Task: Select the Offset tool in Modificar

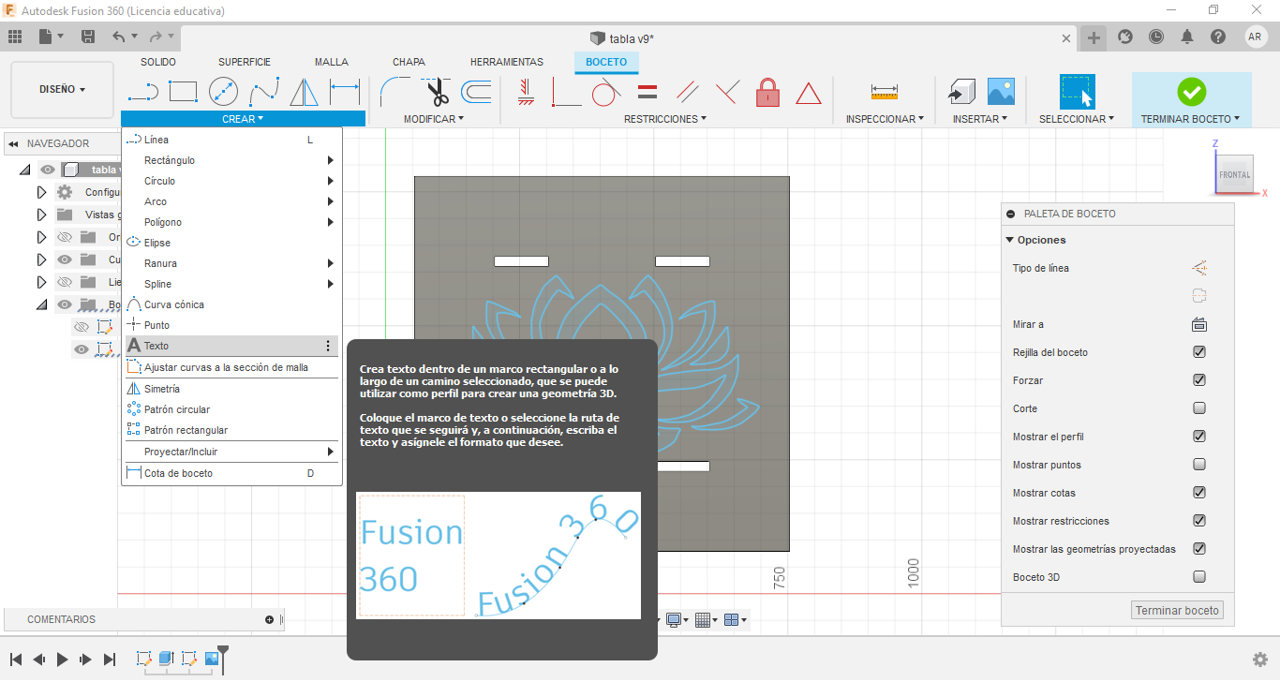Action: (x=477, y=92)
